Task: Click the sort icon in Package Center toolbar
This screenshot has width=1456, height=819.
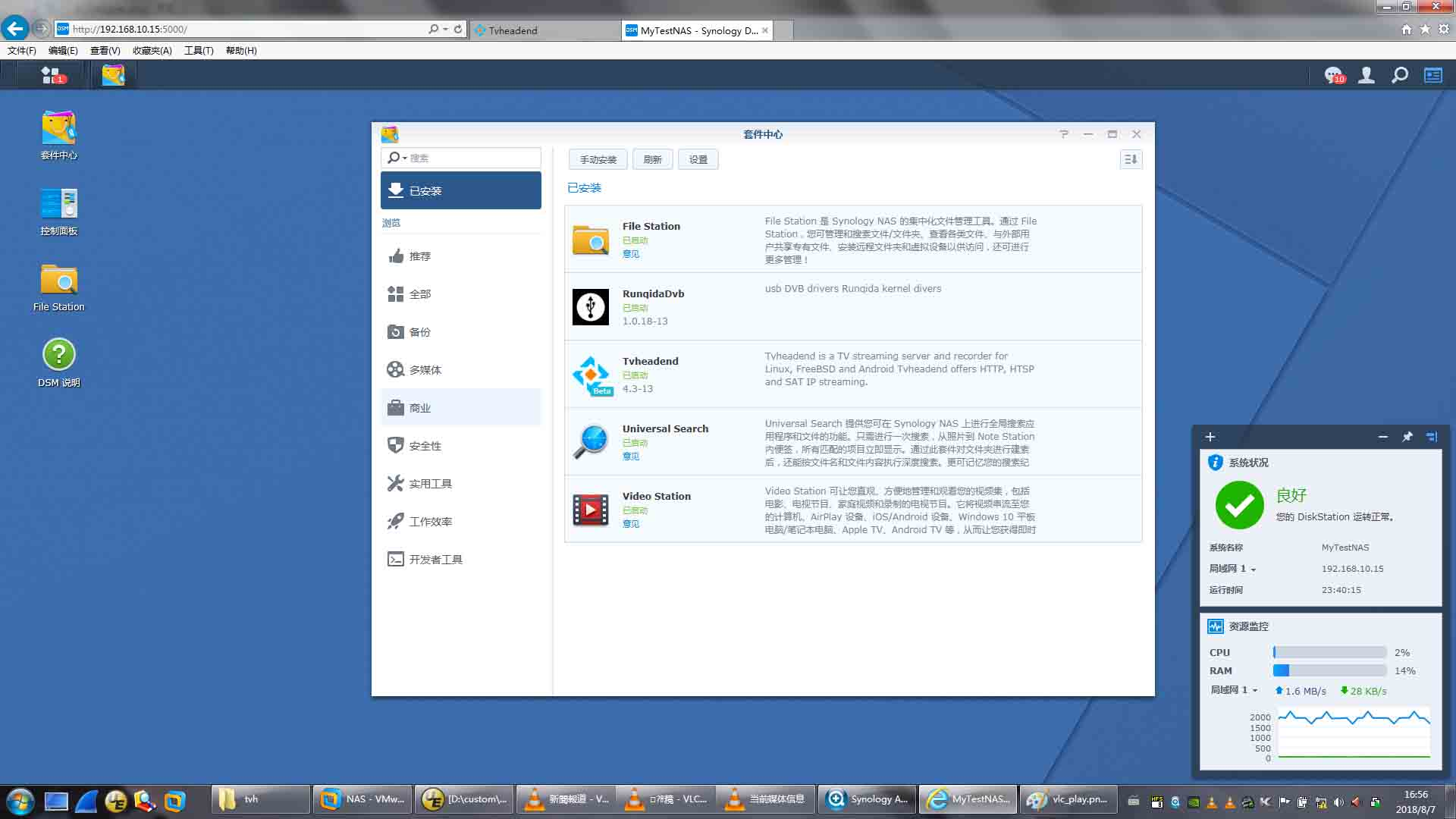Action: click(x=1130, y=159)
